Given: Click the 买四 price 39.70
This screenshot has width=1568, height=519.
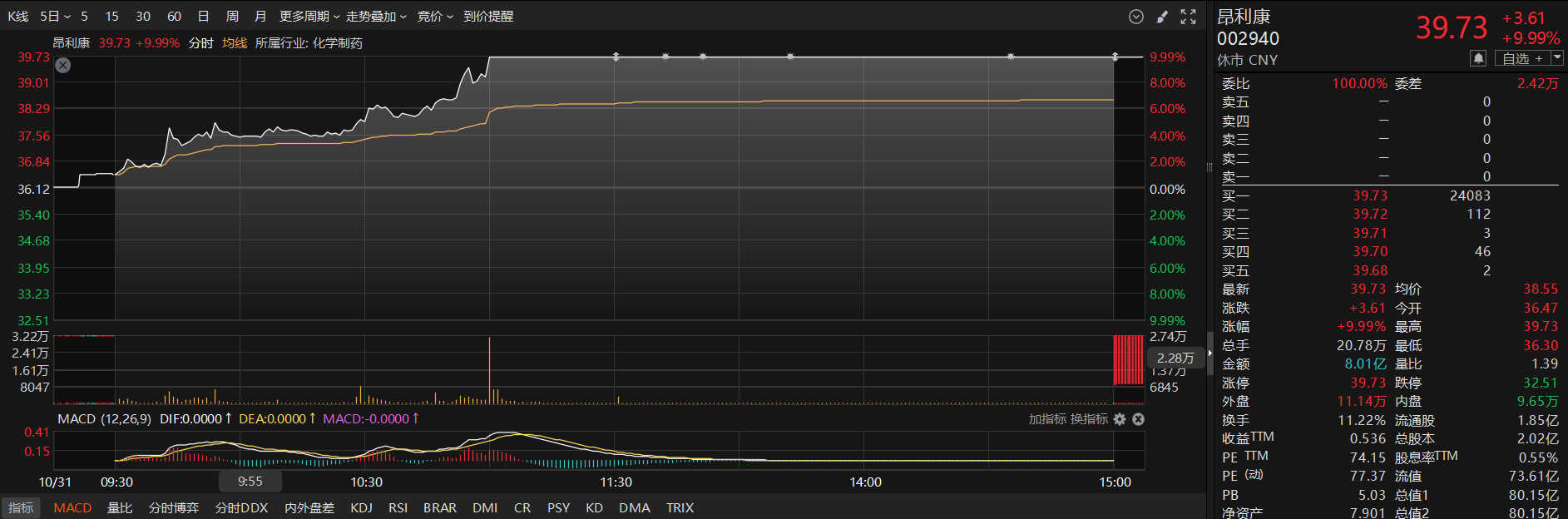Looking at the screenshot, I should click(x=1370, y=251).
